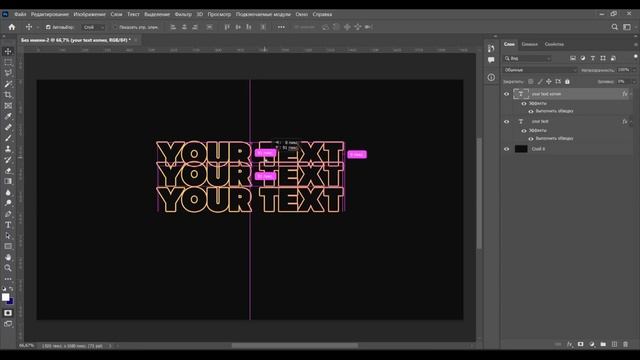
Task: Select the Crop tool
Action: [x=8, y=95]
